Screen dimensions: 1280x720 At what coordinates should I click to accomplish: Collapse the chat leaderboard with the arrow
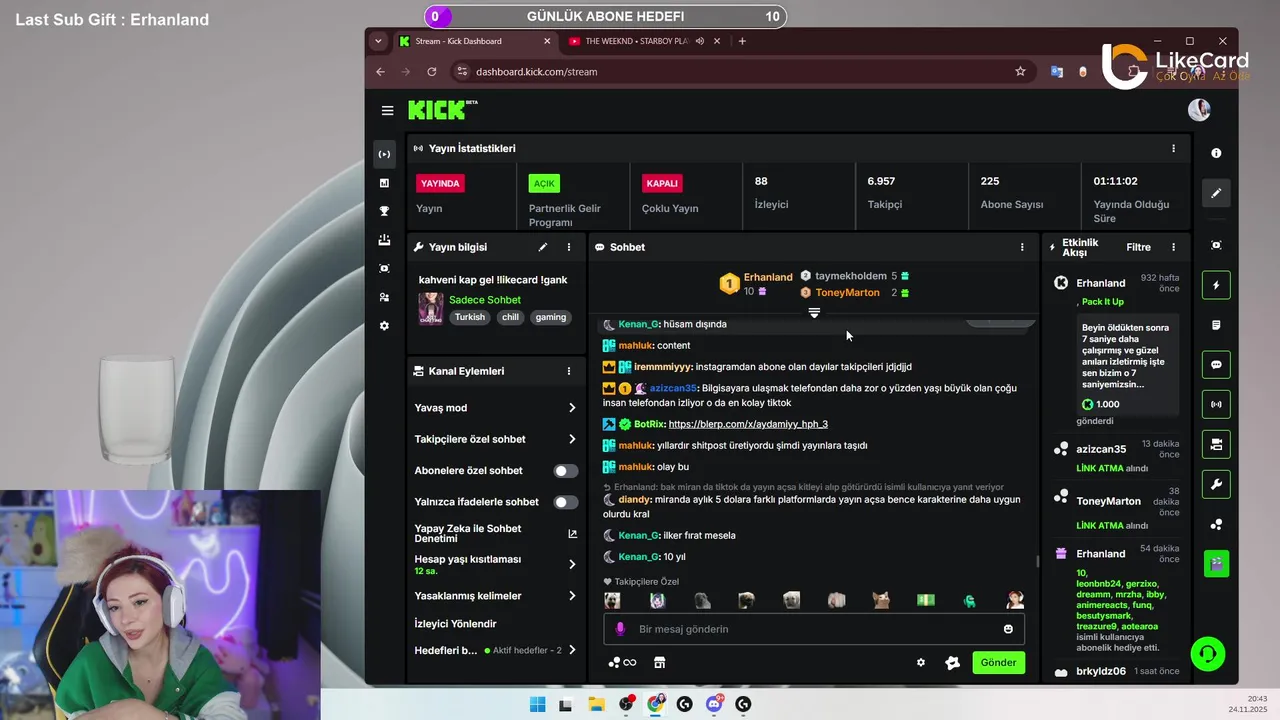pyautogui.click(x=814, y=313)
